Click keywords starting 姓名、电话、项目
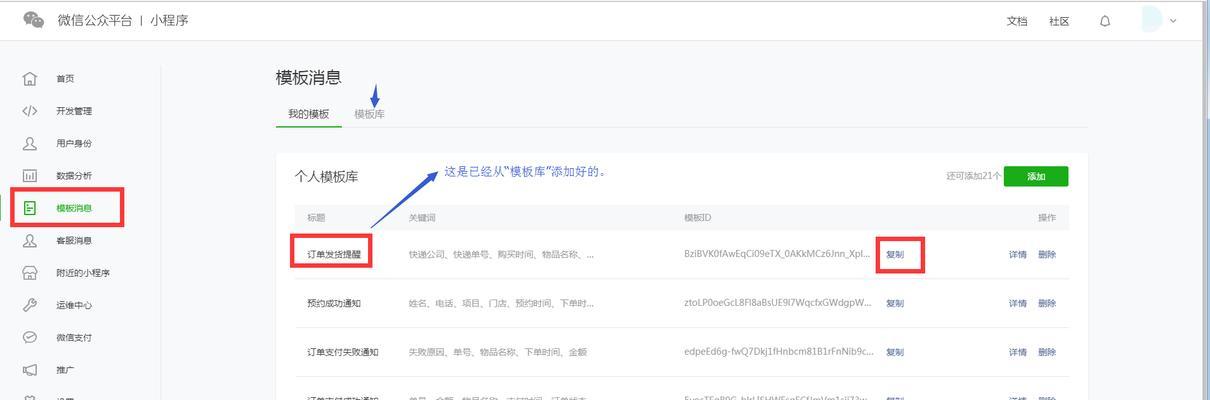The height and width of the screenshot is (400, 1210). click(x=501, y=303)
